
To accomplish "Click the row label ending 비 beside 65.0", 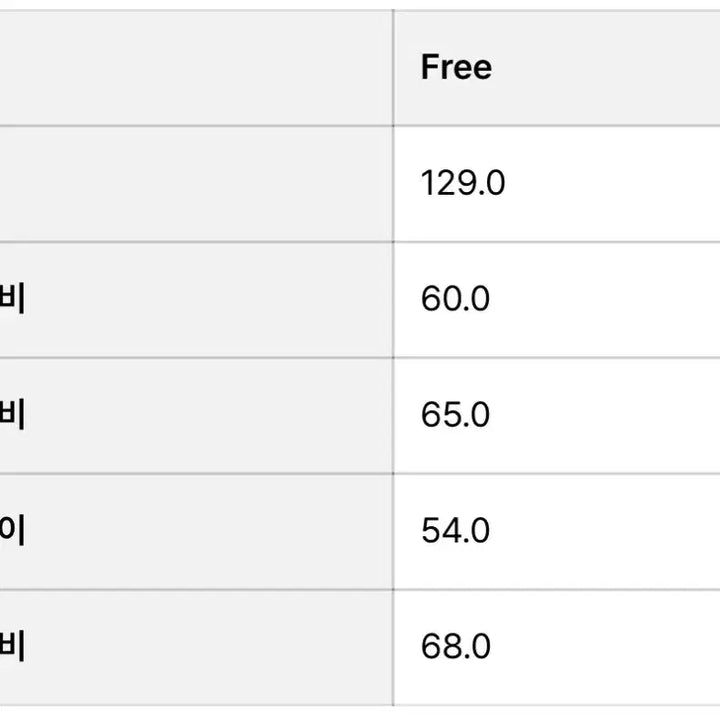I will (x=12, y=415).
